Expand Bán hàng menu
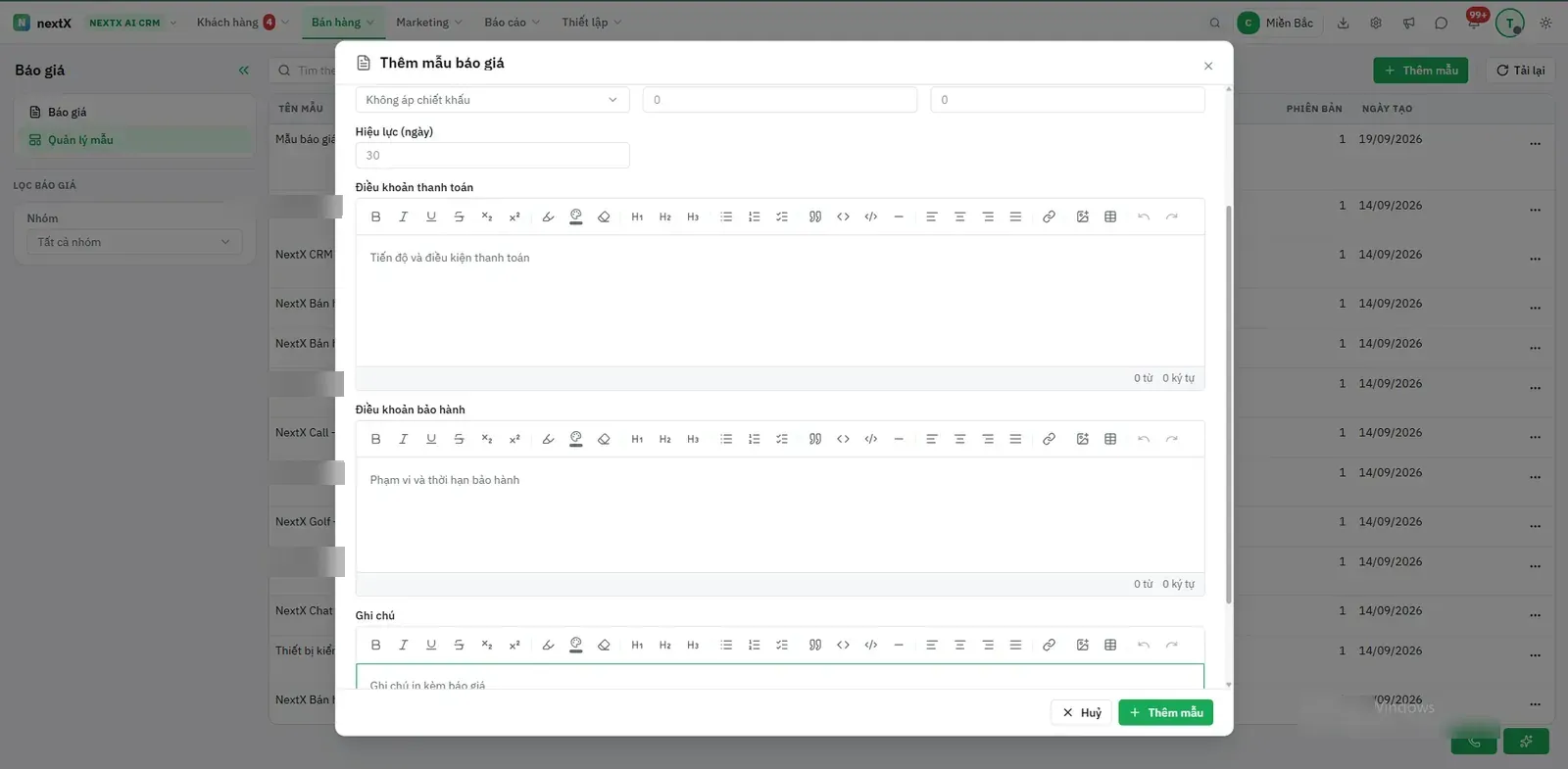 click(x=342, y=23)
